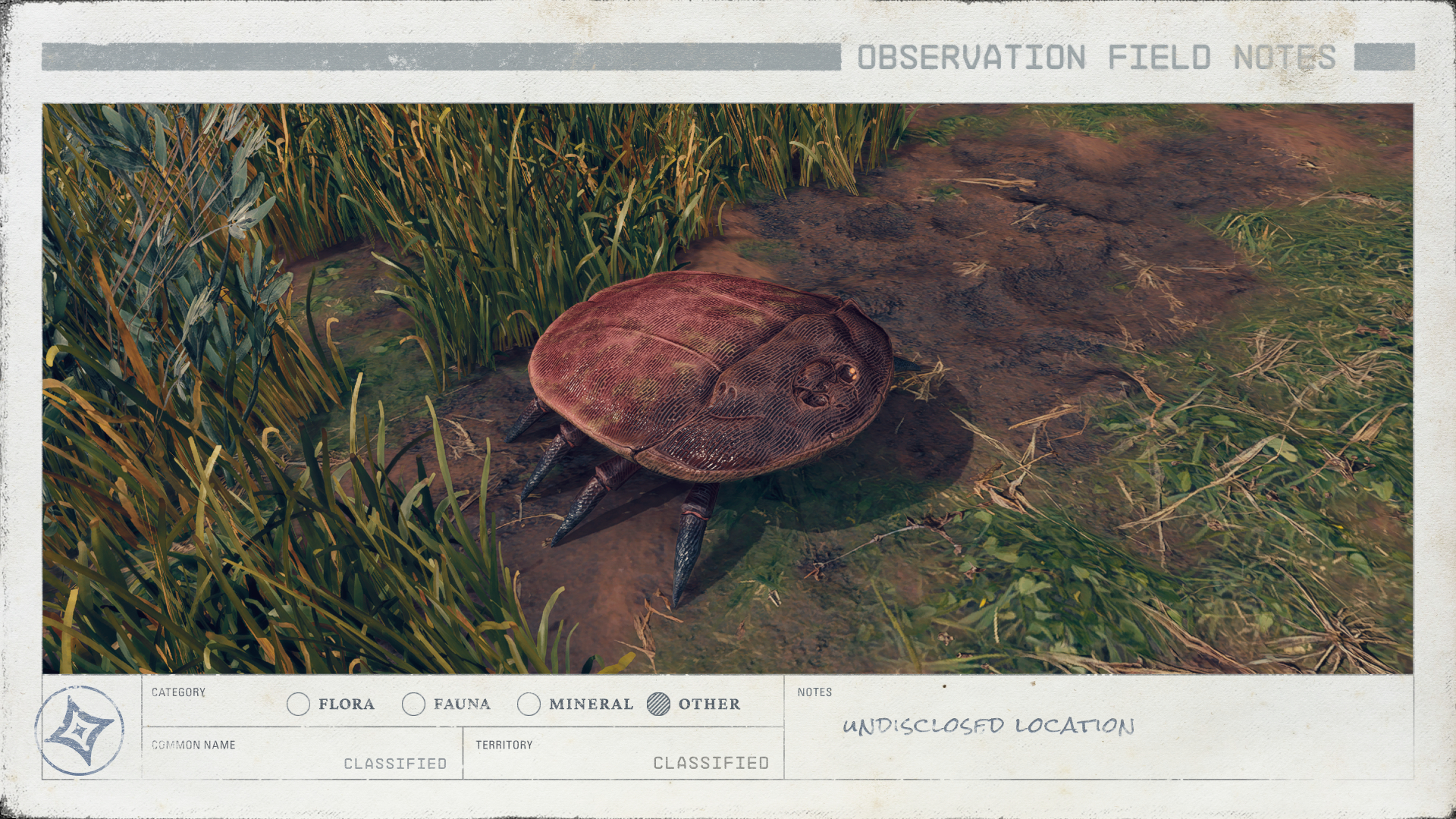Click the FLORA option text
The image size is (1456, 819).
coord(347,704)
